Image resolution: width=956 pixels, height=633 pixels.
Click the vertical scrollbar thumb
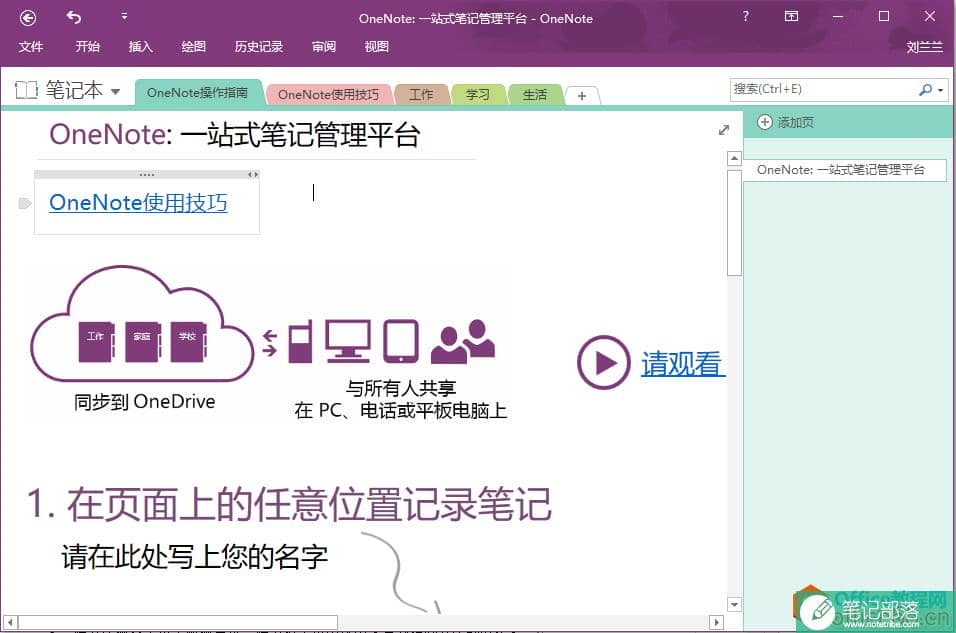click(734, 223)
